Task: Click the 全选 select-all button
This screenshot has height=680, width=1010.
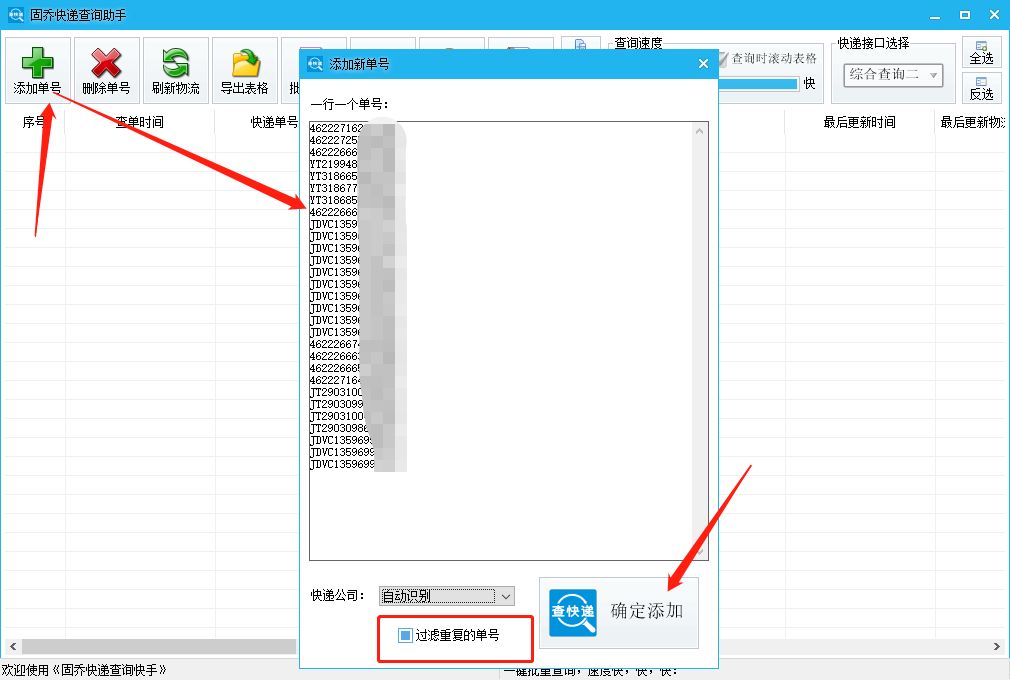Action: tap(982, 53)
